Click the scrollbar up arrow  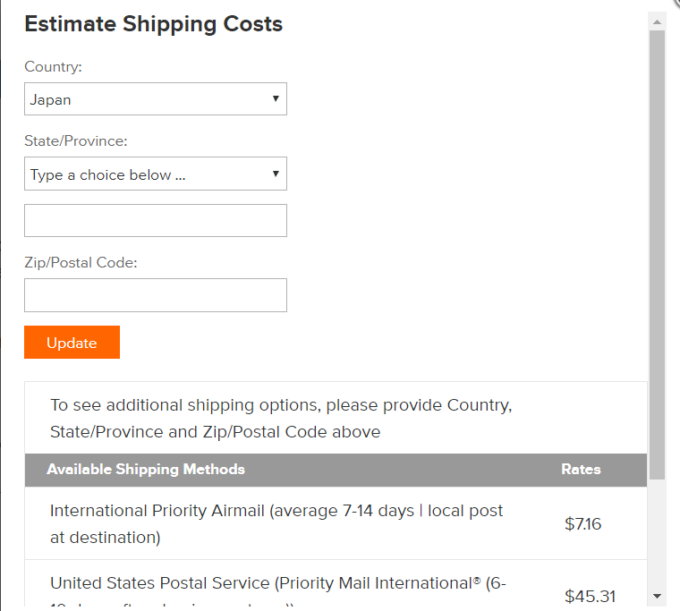pos(657,21)
